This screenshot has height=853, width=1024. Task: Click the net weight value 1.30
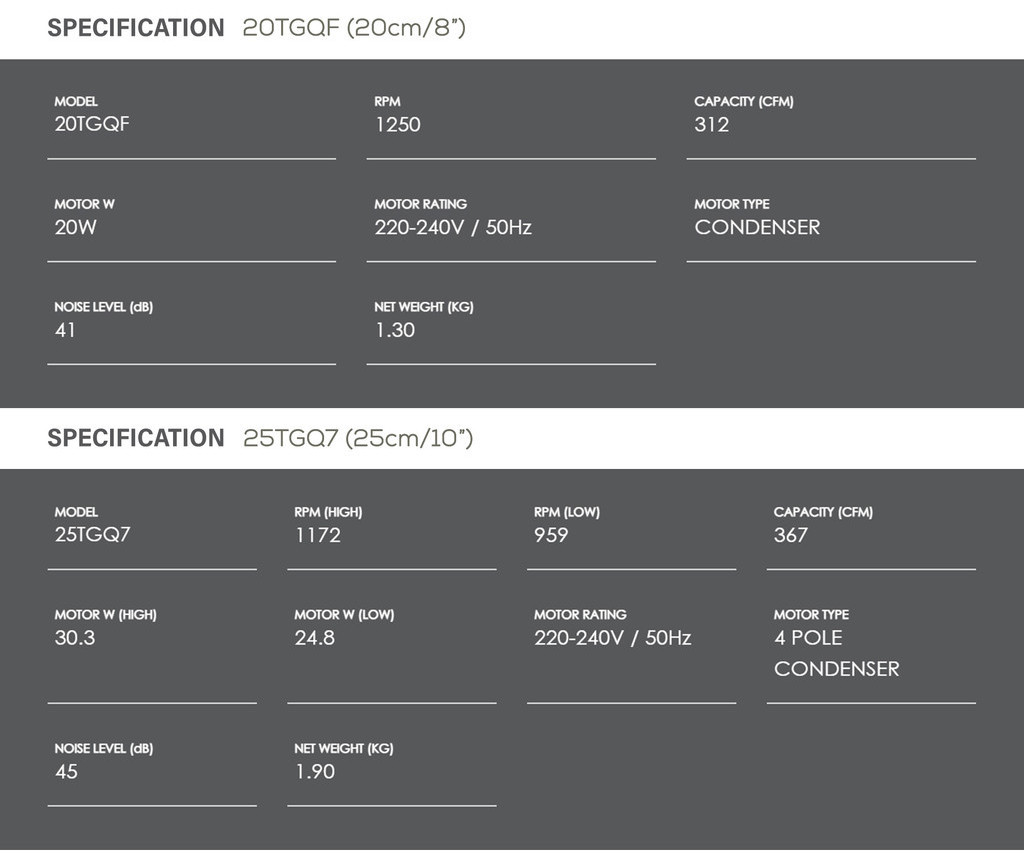point(394,330)
